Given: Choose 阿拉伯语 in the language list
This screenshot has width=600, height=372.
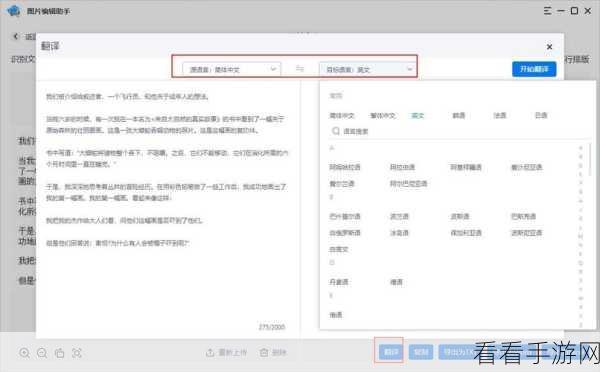Looking at the screenshot, I should pos(402,167).
